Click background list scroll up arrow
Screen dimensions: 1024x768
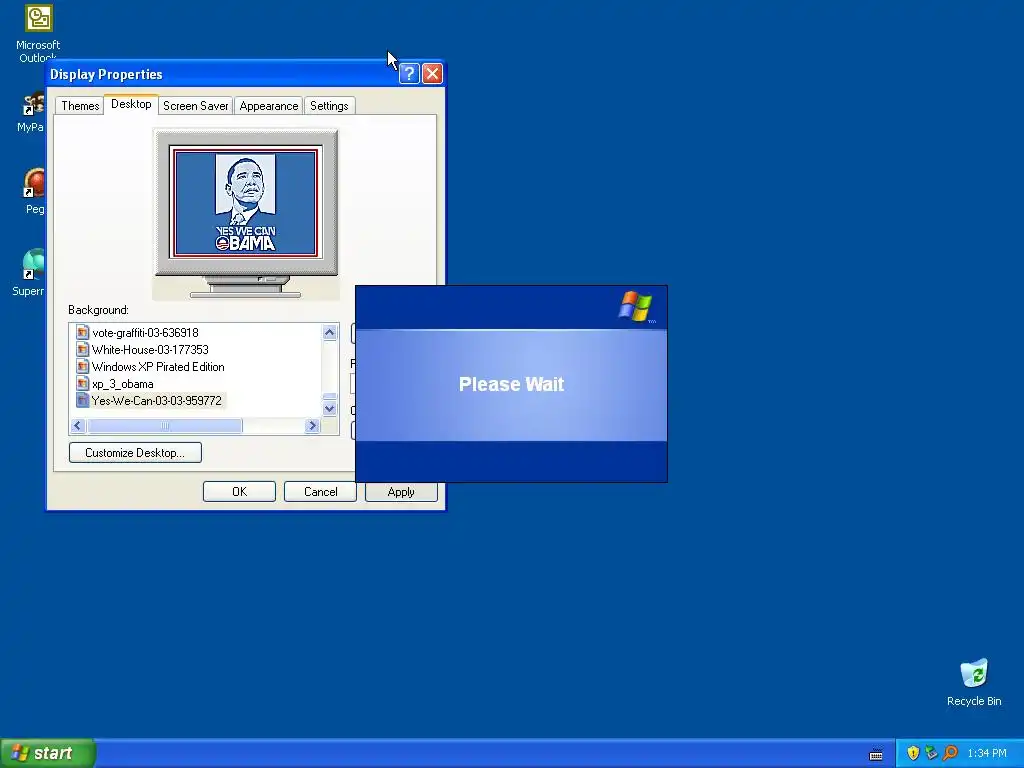coord(330,332)
